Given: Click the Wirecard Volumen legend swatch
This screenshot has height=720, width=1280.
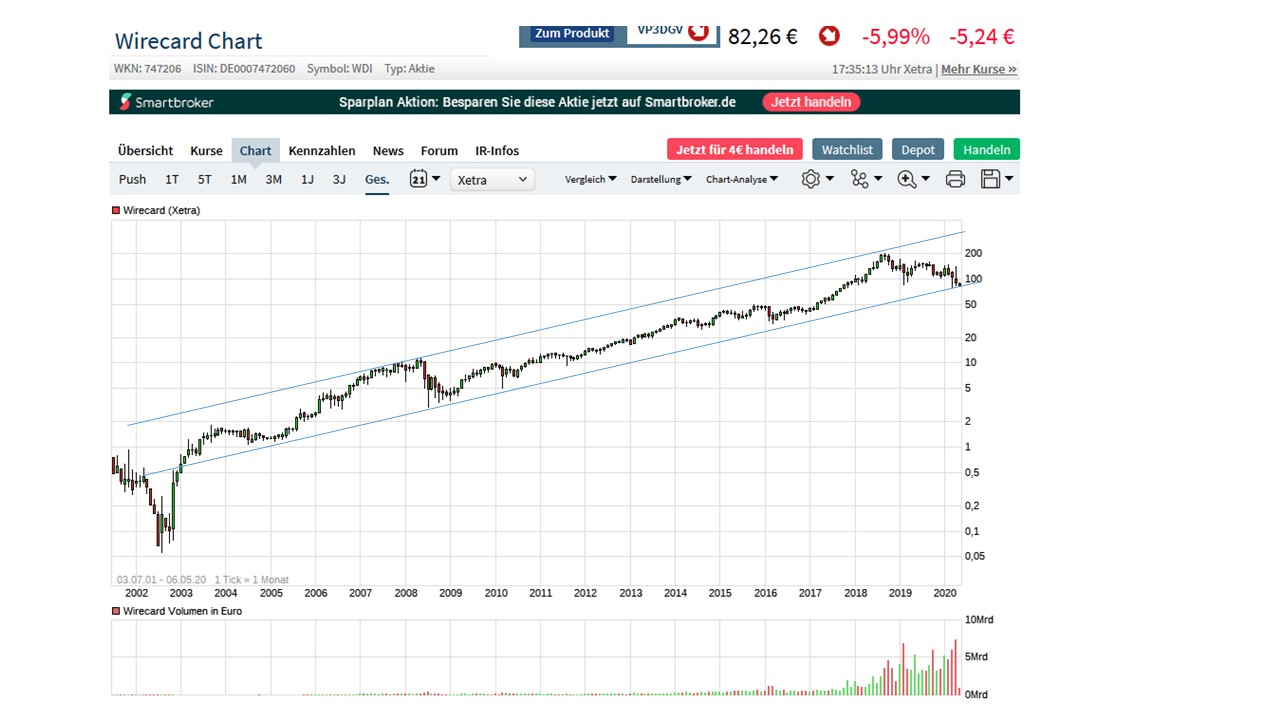Looking at the screenshot, I should pyautogui.click(x=116, y=611).
